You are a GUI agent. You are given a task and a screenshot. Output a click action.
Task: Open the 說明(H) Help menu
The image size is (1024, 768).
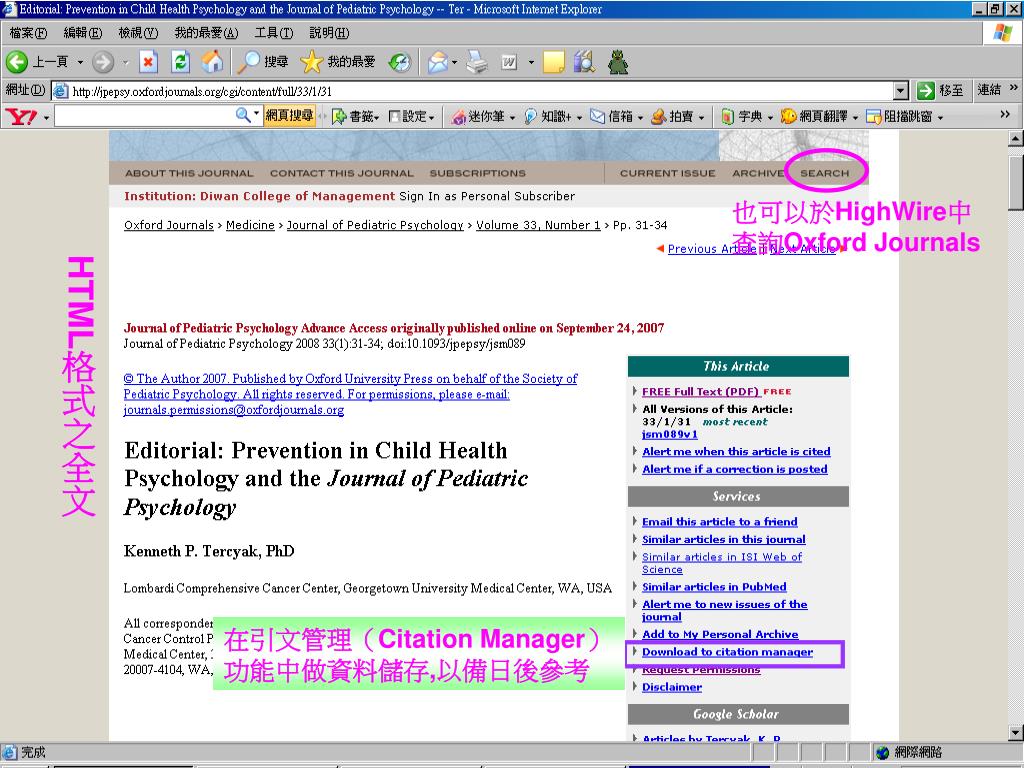click(329, 33)
